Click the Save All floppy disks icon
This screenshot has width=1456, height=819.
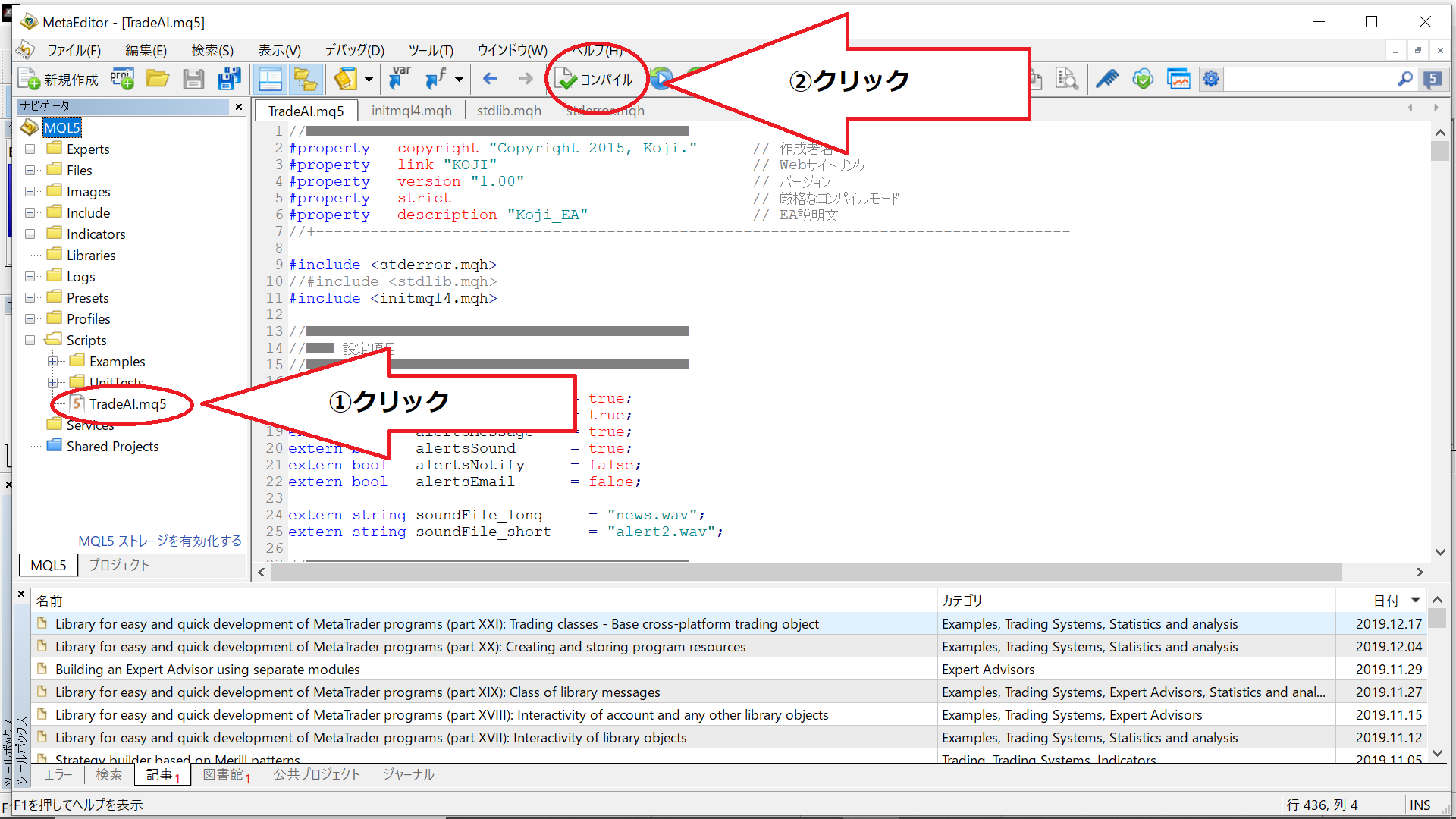[229, 79]
